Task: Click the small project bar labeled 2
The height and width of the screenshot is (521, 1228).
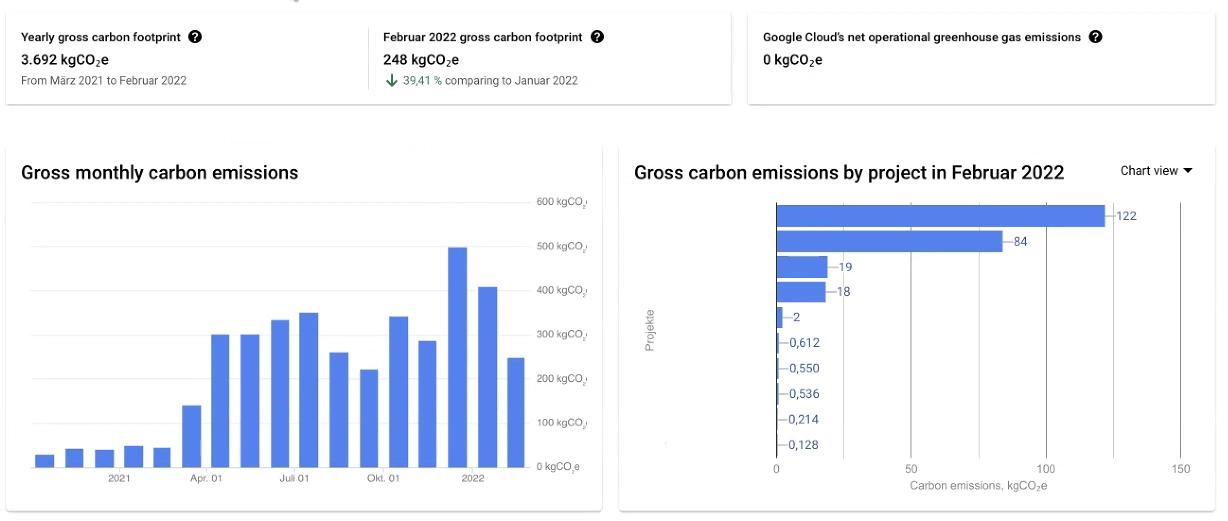Action: coord(780,317)
